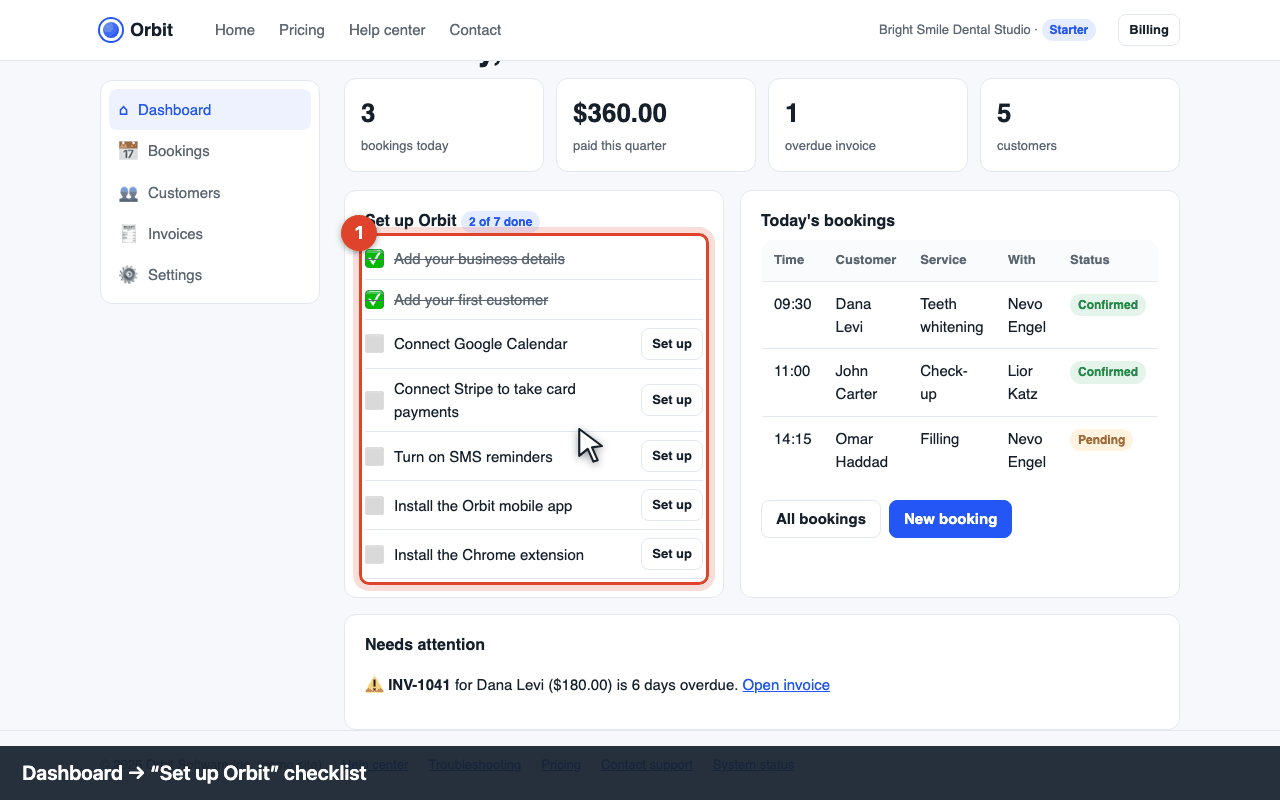Screen dimensions: 1280x800
Task: Create a booking with New booking button
Action: point(950,519)
